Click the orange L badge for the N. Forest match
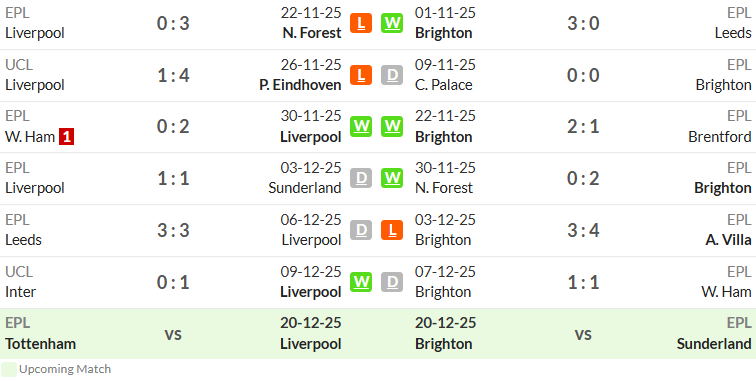 361,23
